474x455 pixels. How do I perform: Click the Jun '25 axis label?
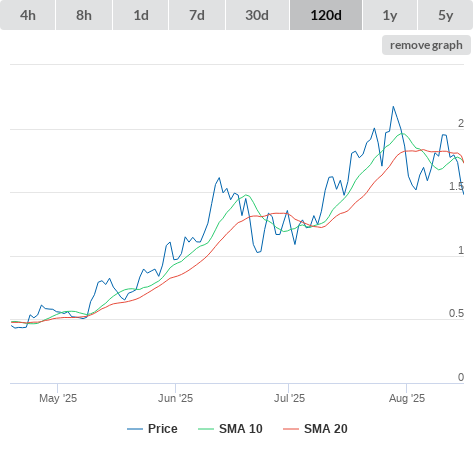point(176,398)
